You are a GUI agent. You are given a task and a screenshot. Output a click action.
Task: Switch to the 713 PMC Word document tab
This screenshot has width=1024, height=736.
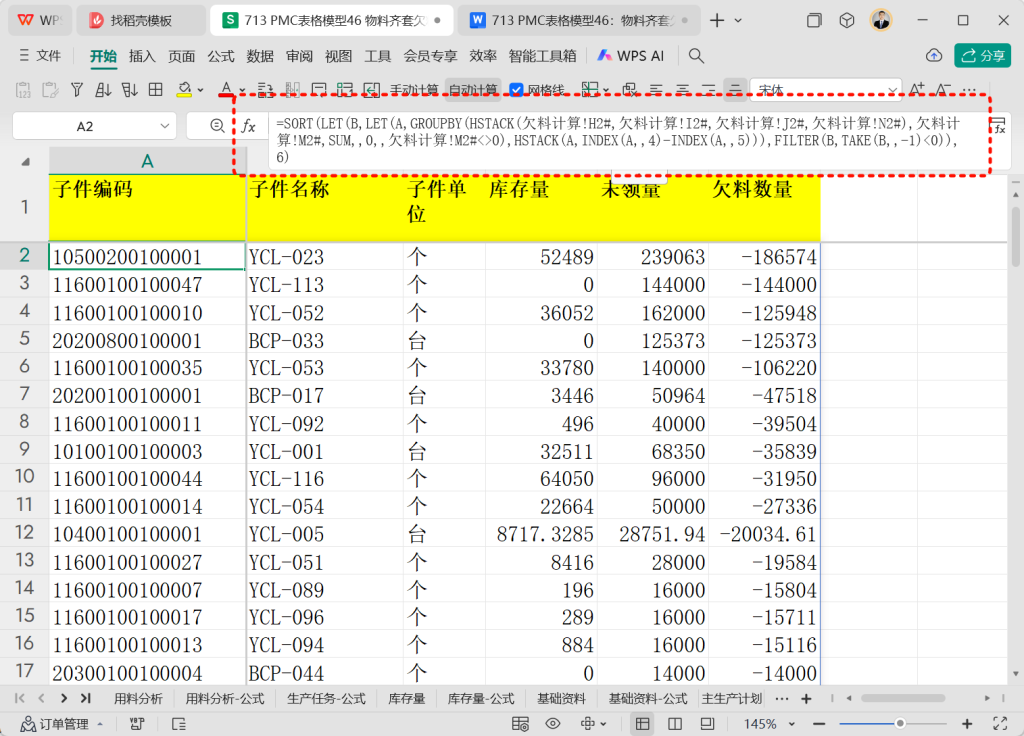click(579, 21)
